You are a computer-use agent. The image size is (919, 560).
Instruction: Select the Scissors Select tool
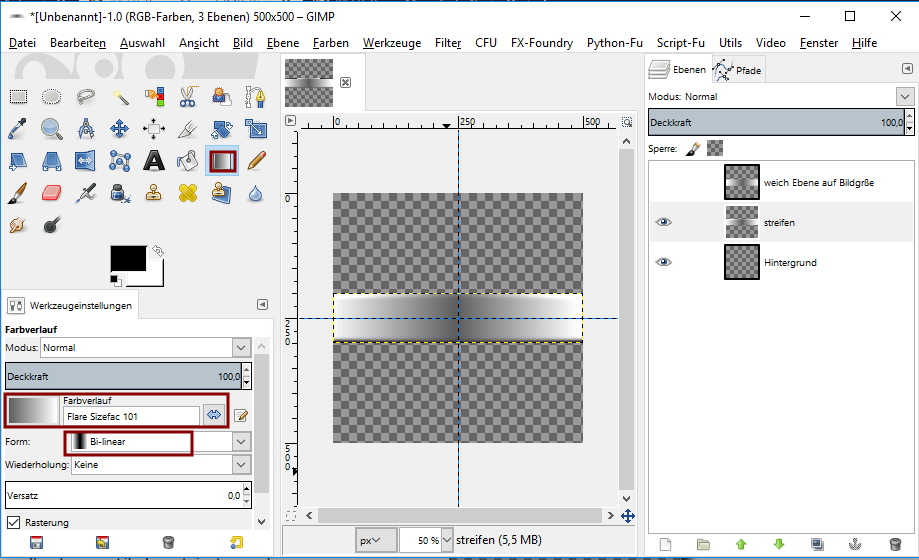(187, 97)
